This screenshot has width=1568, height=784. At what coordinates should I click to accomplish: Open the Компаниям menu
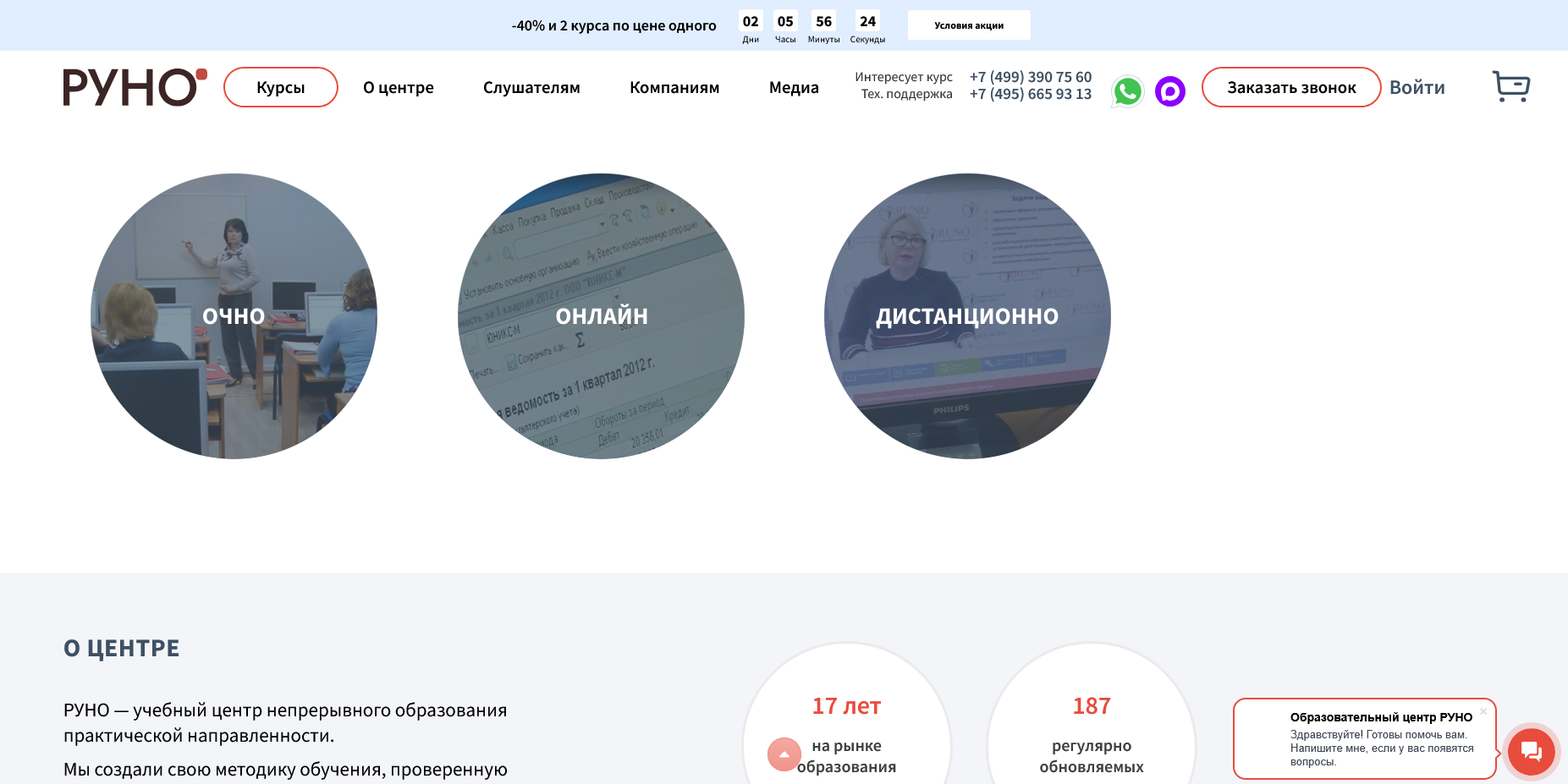674,87
